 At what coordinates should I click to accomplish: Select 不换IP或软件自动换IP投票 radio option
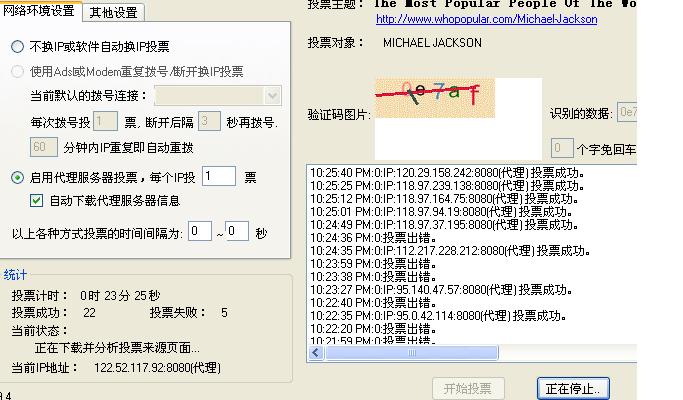coord(18,47)
